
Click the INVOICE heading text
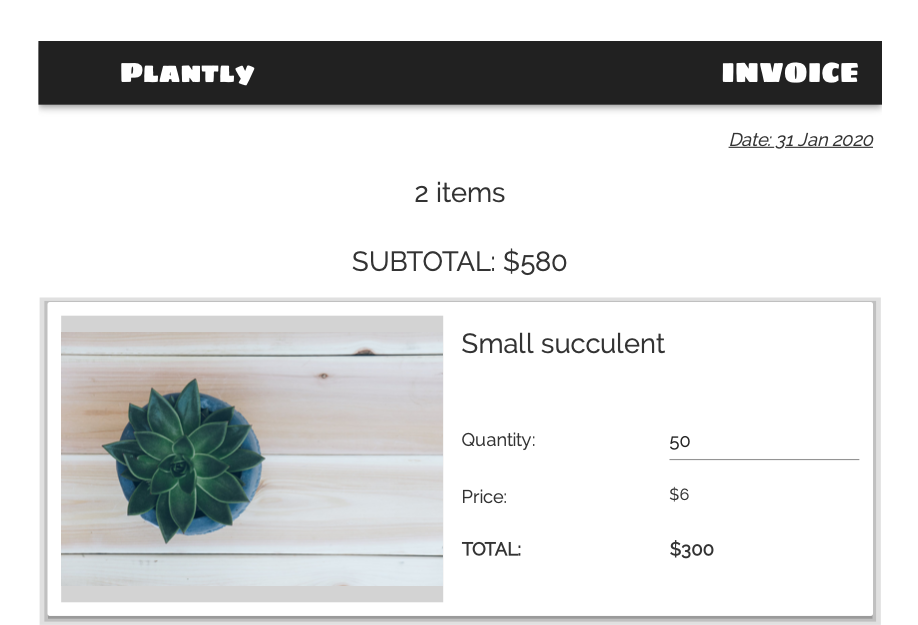789,73
